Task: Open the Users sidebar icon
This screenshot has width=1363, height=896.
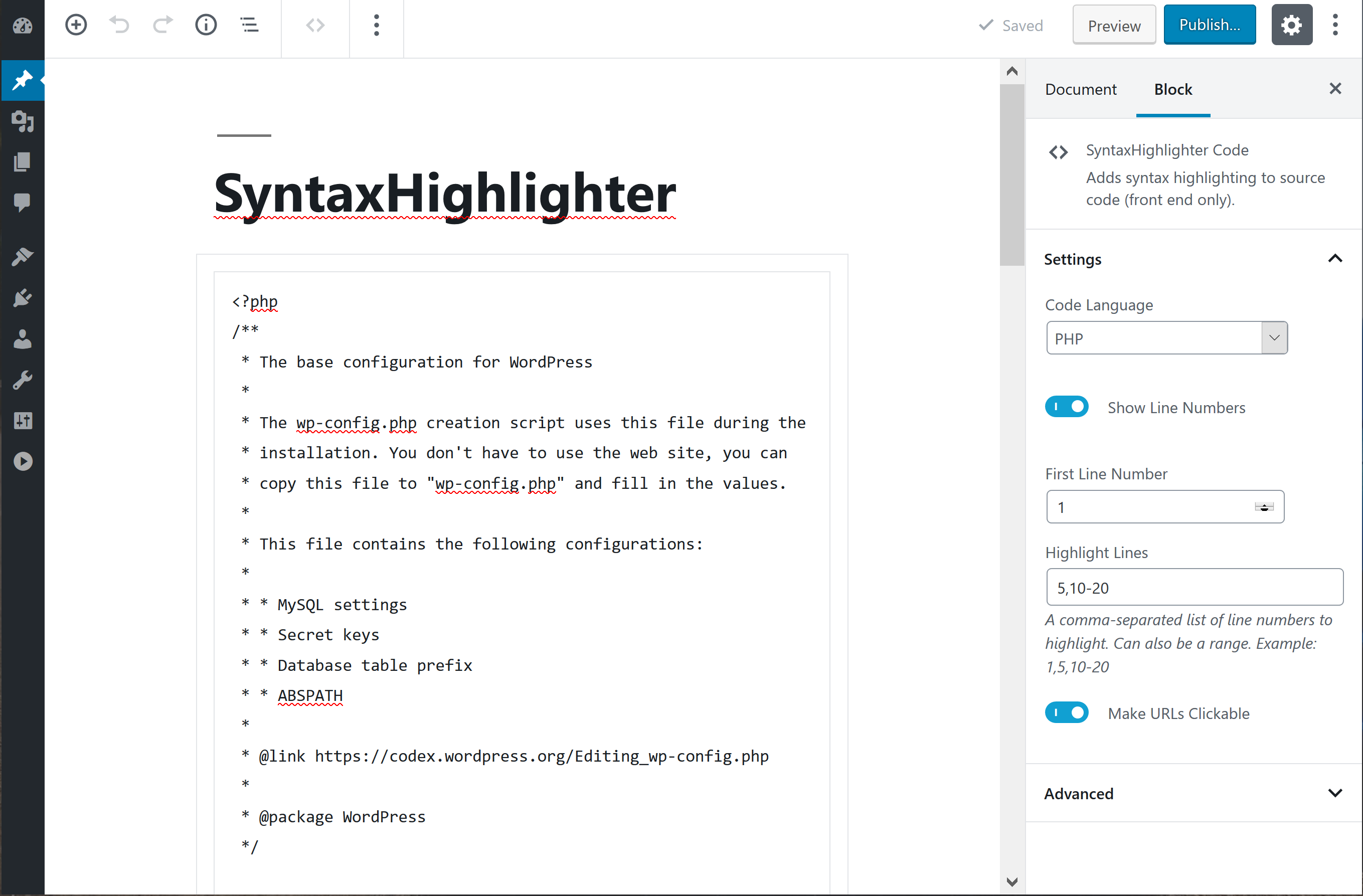Action: (x=23, y=339)
